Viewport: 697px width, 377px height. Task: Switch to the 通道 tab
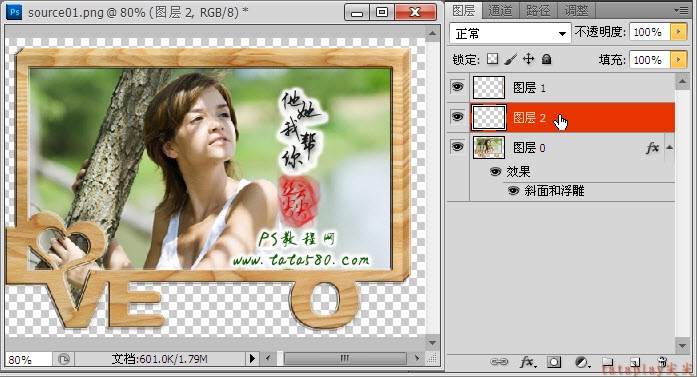point(500,10)
